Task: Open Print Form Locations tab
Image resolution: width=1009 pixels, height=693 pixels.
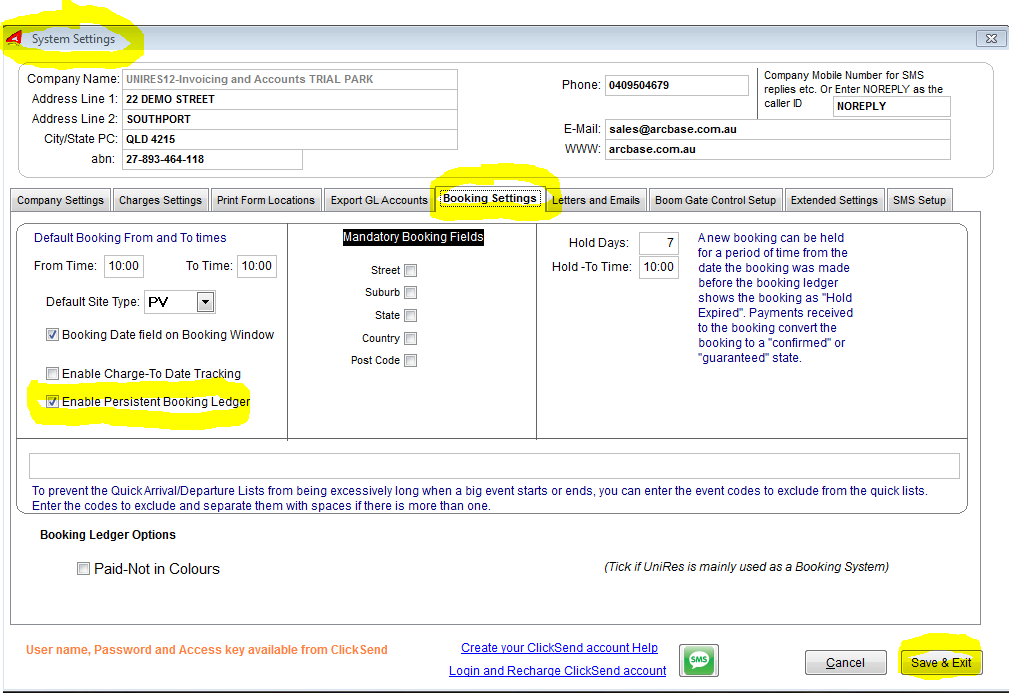Action: click(x=266, y=200)
